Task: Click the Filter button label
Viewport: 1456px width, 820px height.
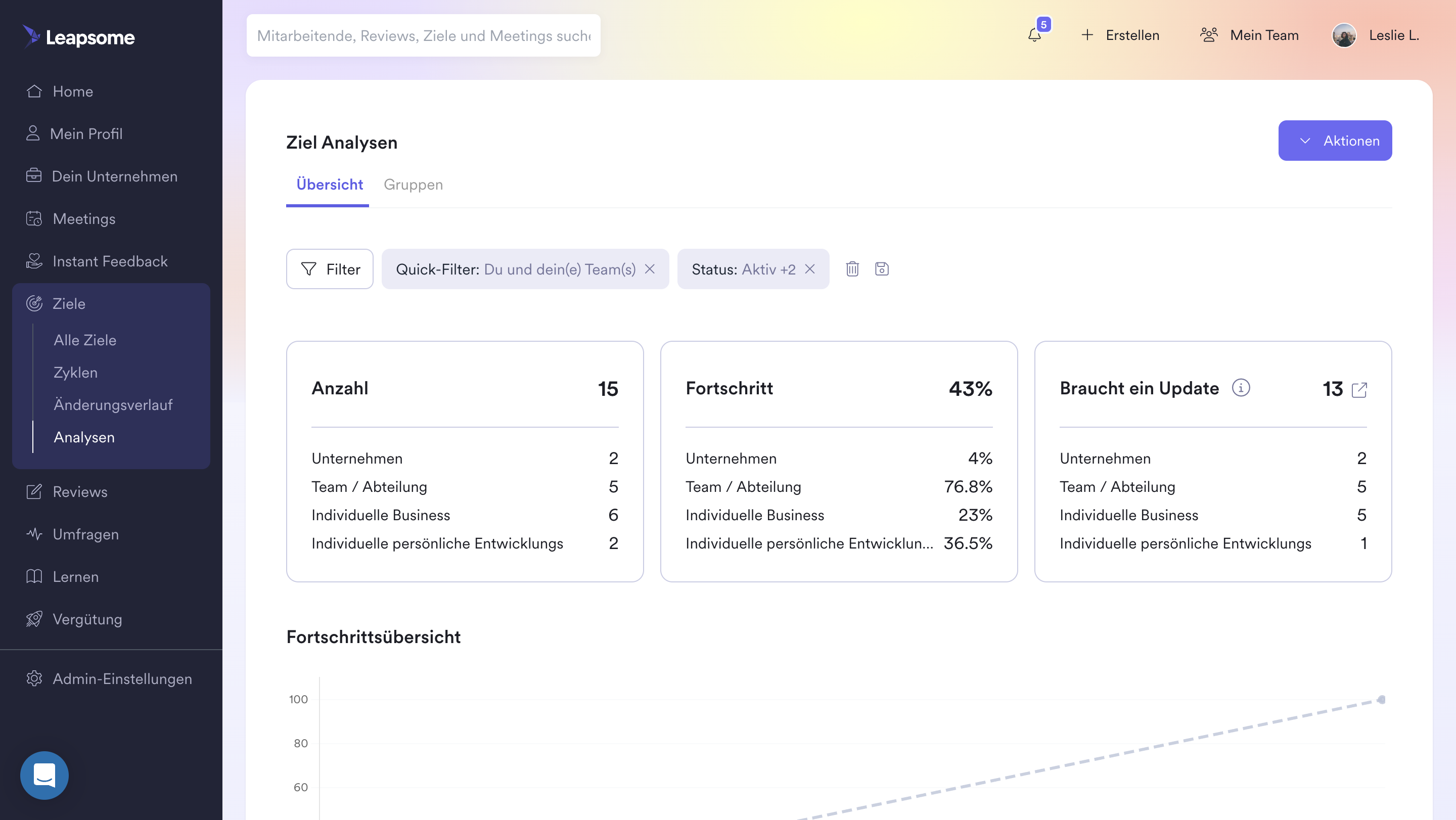Action: [343, 269]
